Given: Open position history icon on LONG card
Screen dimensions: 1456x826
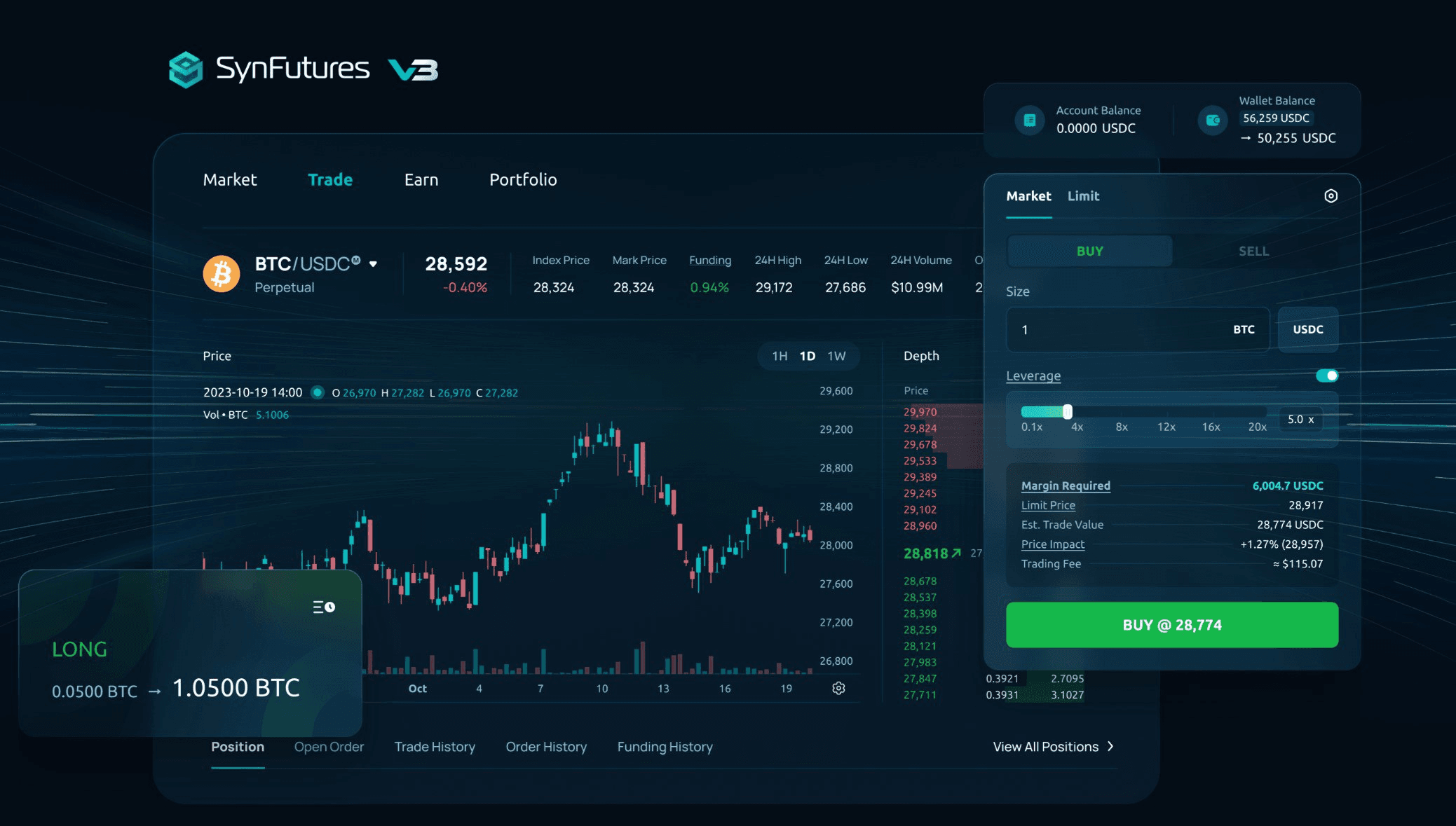Looking at the screenshot, I should click(324, 607).
